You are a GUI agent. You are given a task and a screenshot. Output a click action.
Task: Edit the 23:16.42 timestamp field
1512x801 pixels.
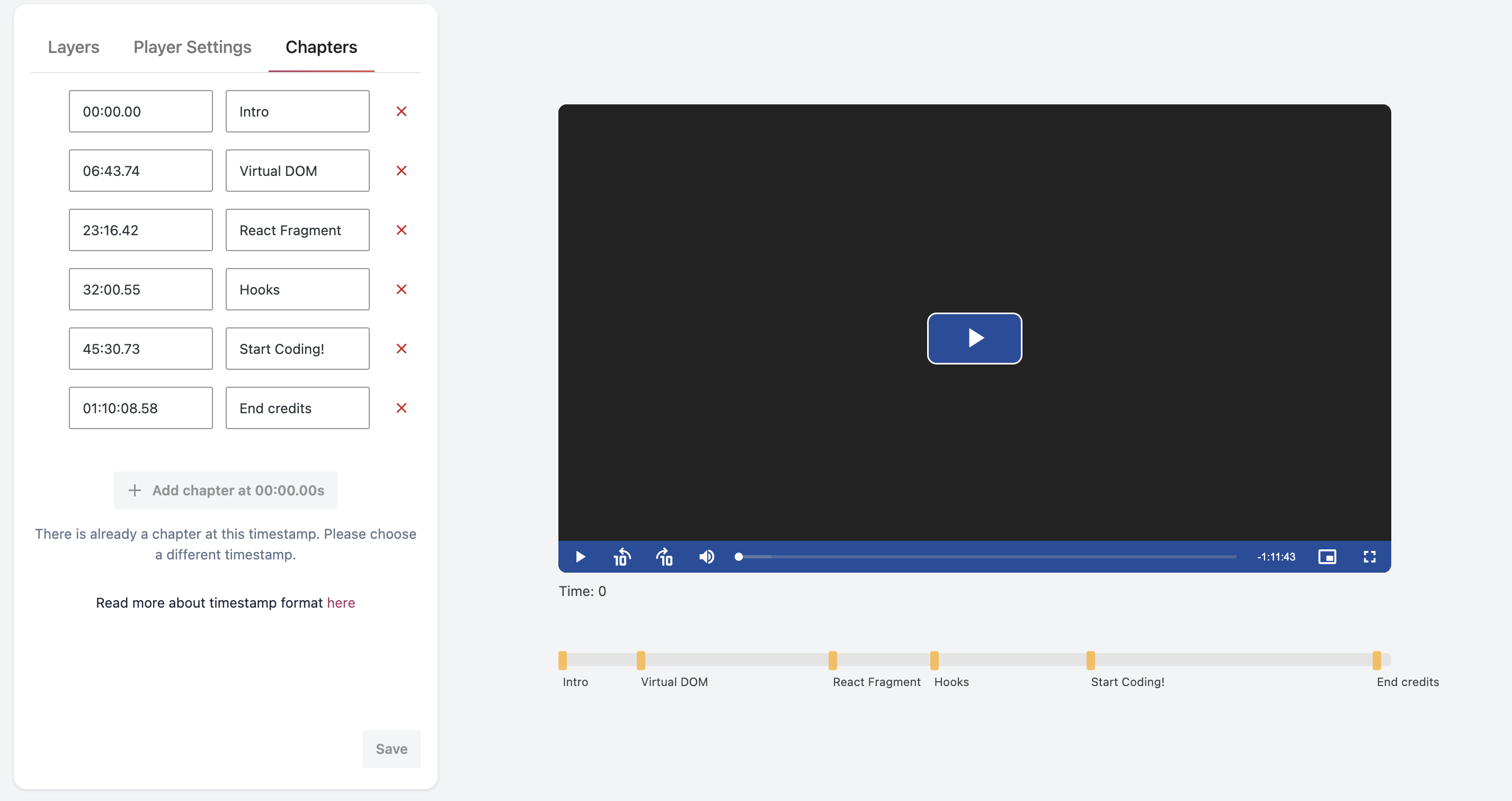[140, 229]
